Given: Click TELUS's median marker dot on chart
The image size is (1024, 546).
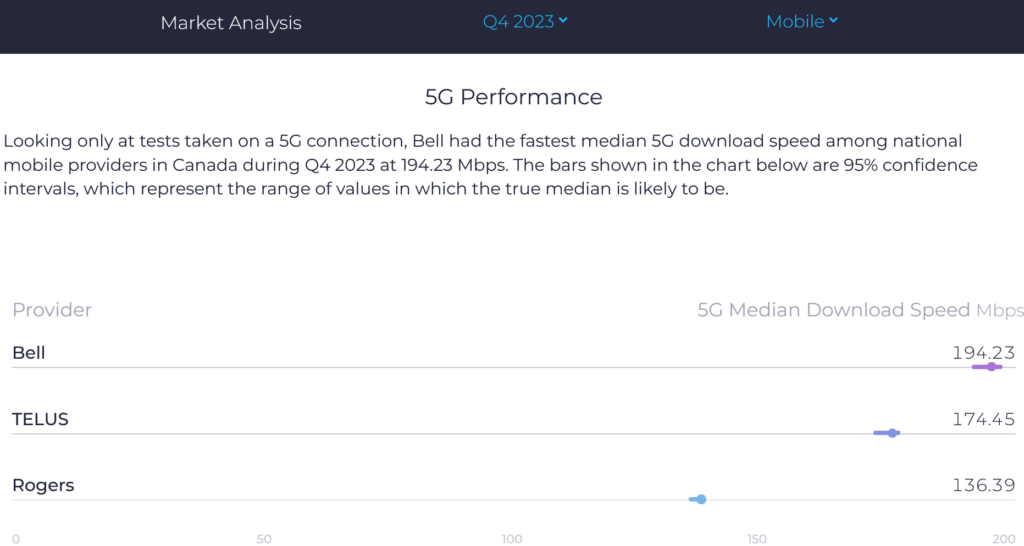Looking at the screenshot, I should pos(893,433).
